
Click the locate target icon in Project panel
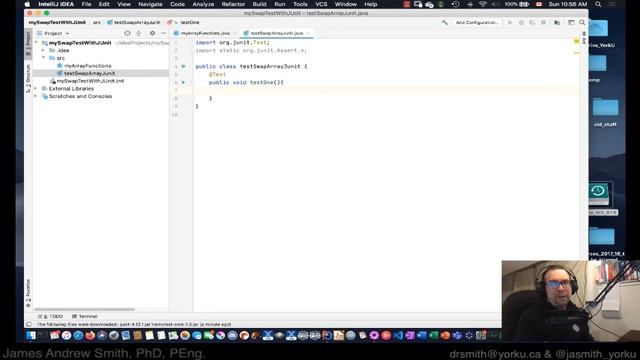click(x=127, y=33)
